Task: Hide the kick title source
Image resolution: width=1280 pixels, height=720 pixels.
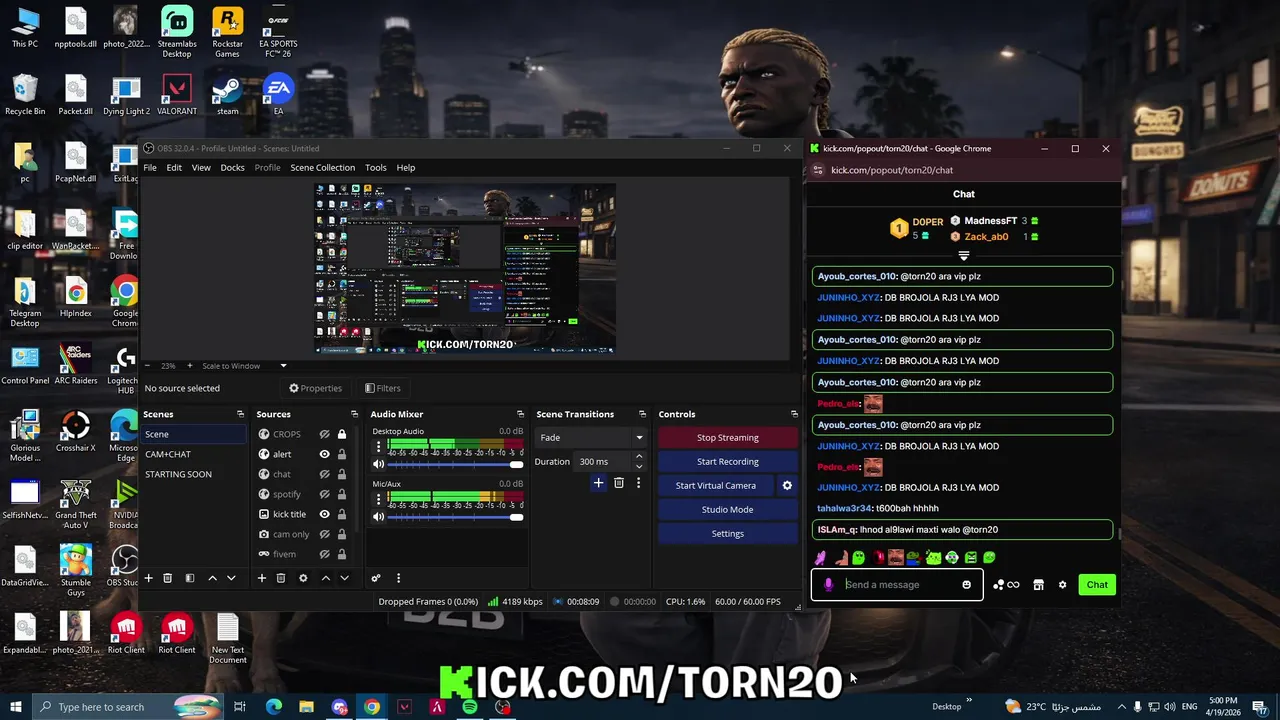Action: coord(324,514)
